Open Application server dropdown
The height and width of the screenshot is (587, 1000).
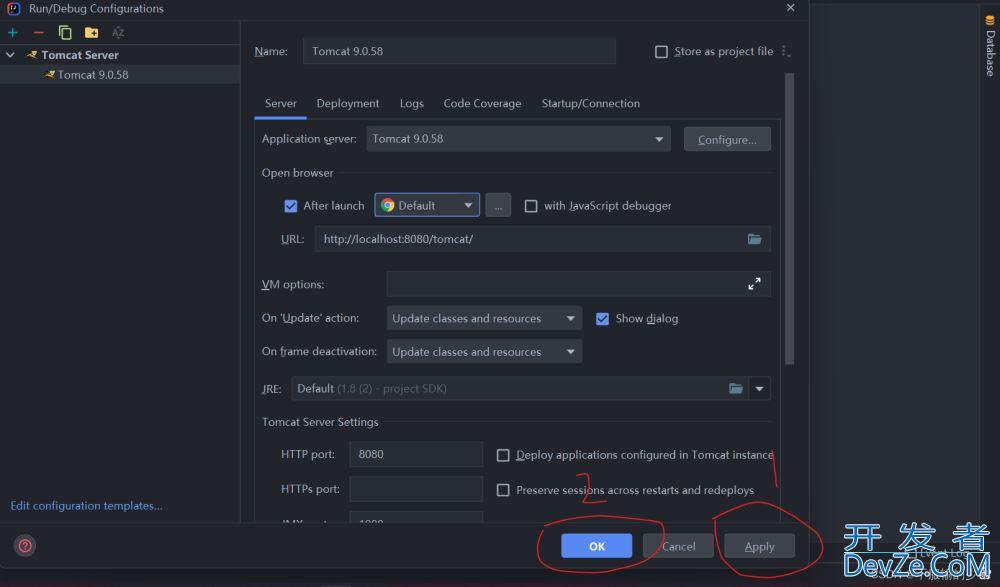click(x=518, y=139)
